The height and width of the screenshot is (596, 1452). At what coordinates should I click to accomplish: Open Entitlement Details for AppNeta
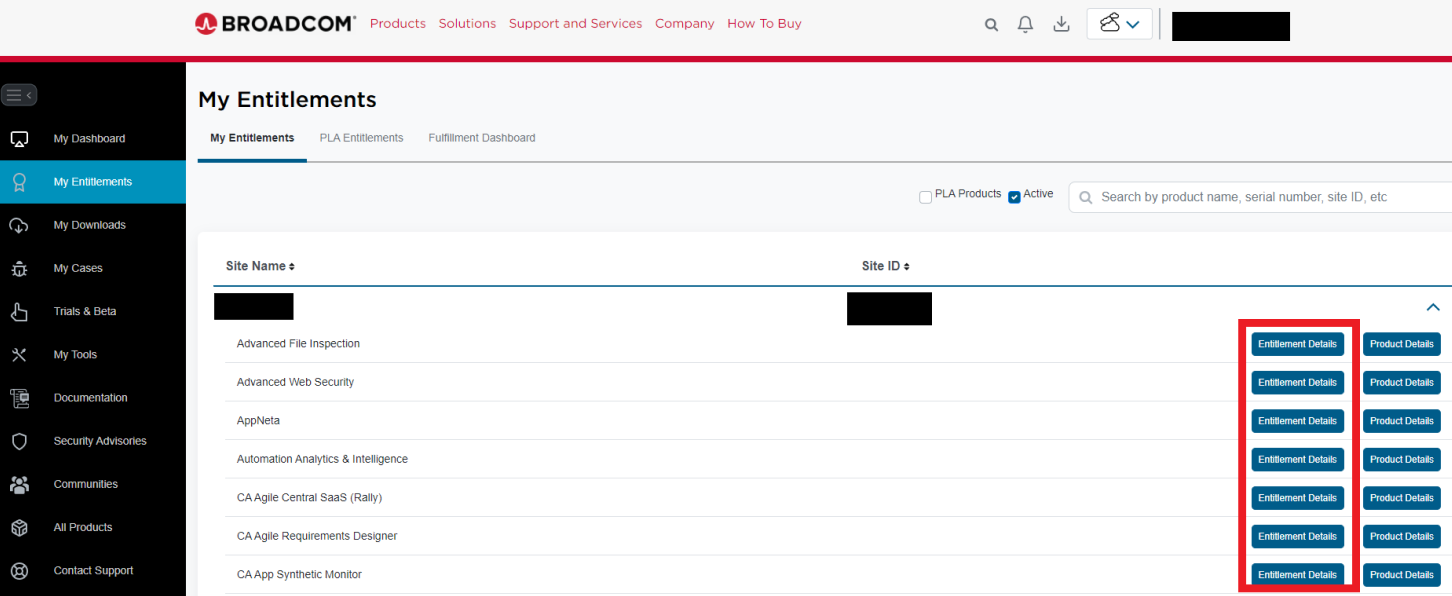point(1297,421)
